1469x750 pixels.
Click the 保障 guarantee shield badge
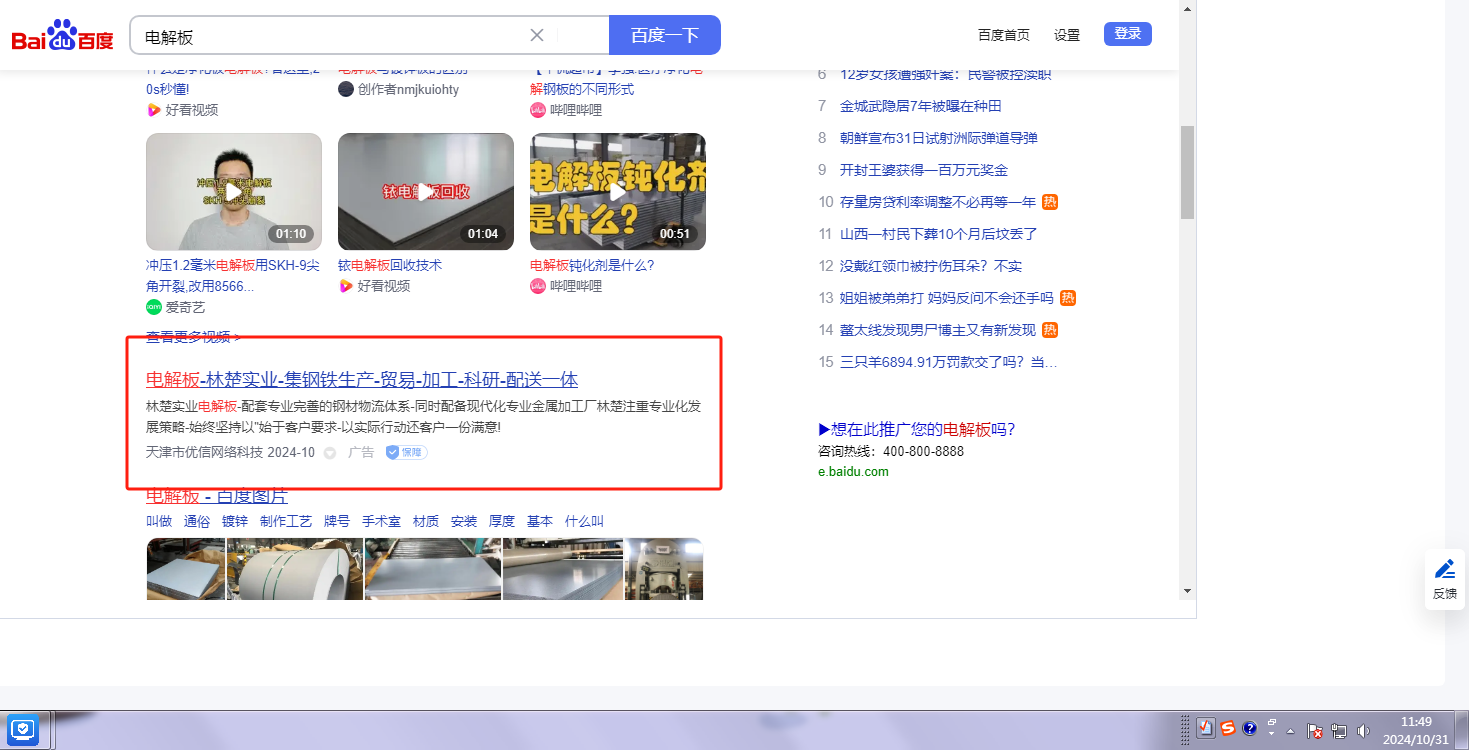pos(407,452)
